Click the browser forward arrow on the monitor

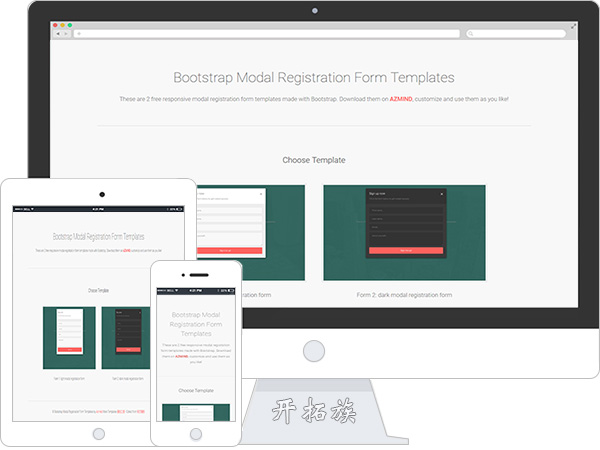[66, 34]
